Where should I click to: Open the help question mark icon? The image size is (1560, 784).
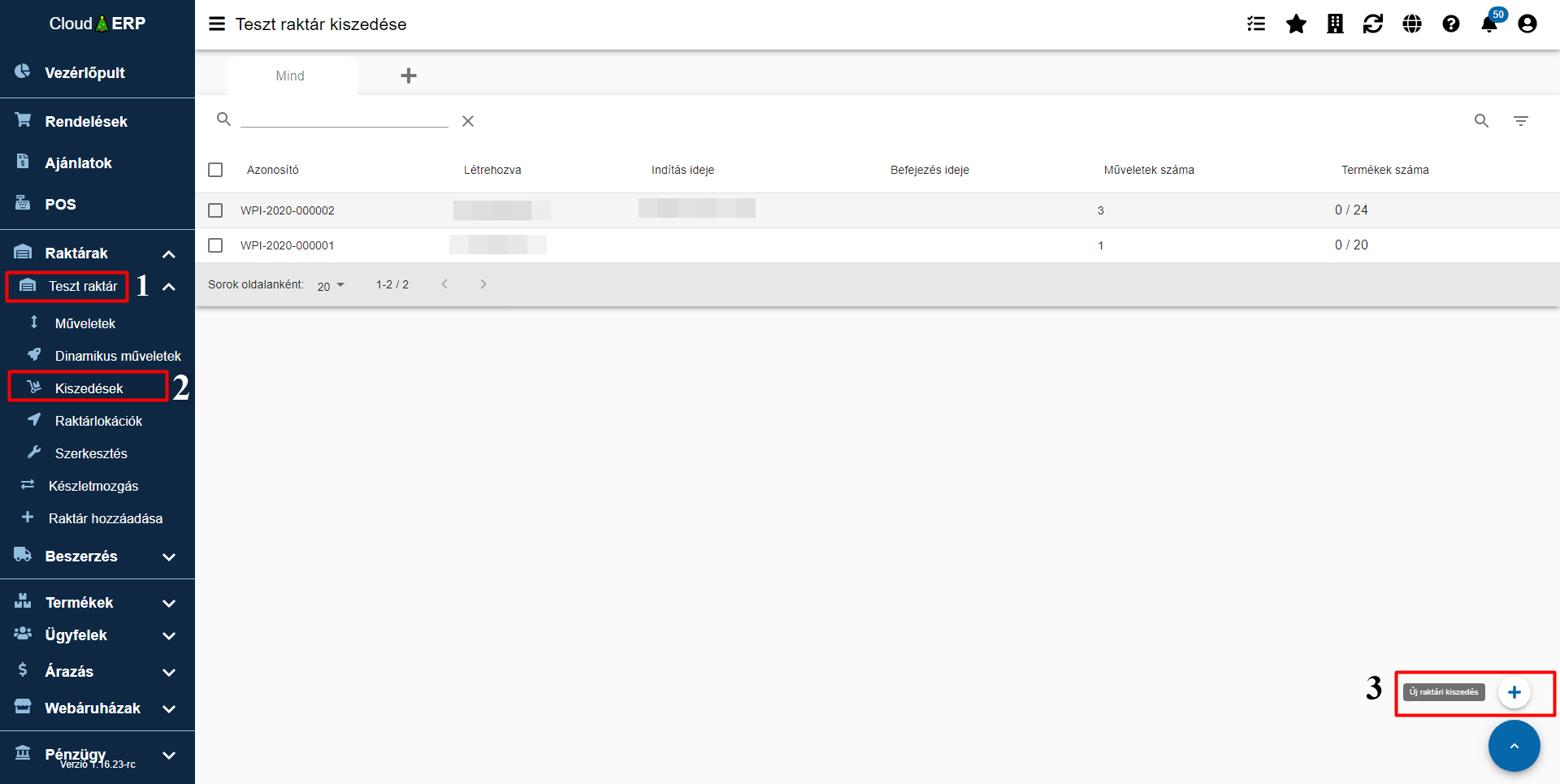point(1451,24)
